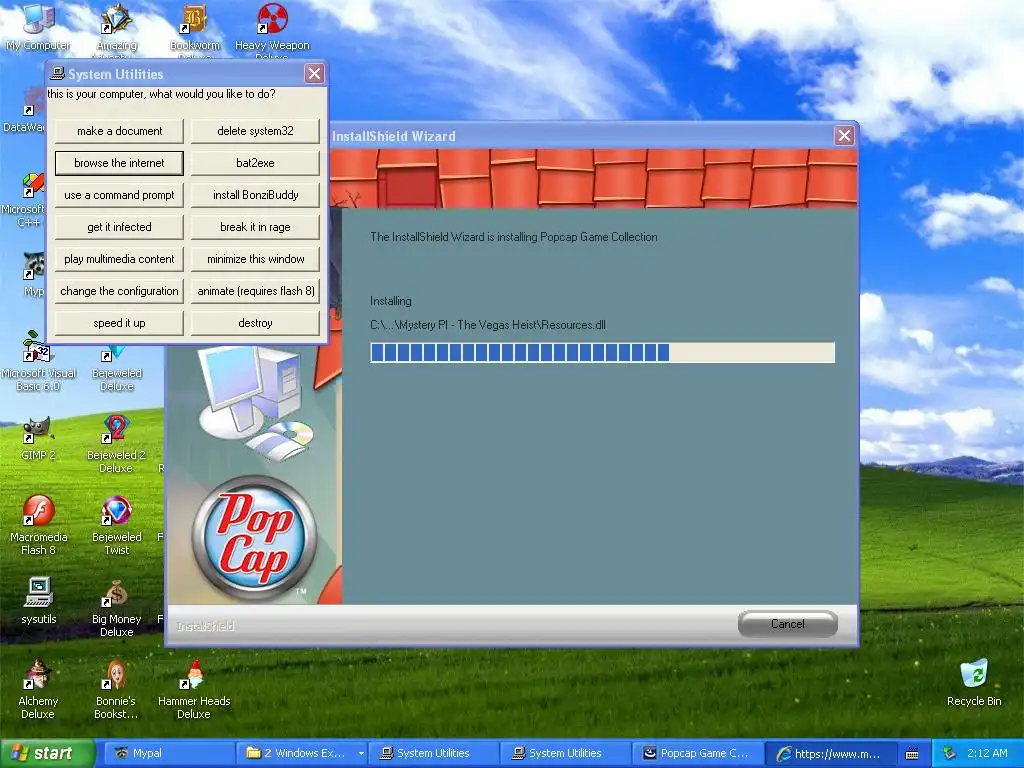Viewport: 1024px width, 768px height.
Task: Open the Macromedia Flash 8 desktop icon
Action: [x=38, y=526]
